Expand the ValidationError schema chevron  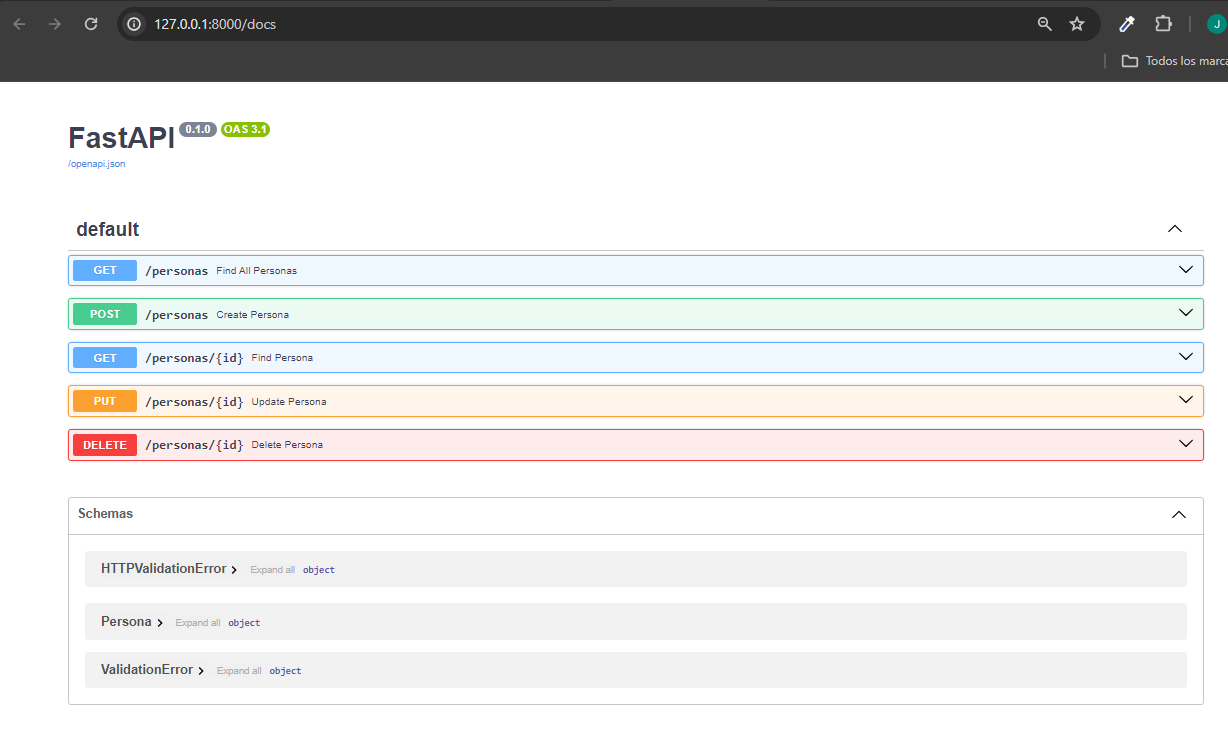point(201,671)
